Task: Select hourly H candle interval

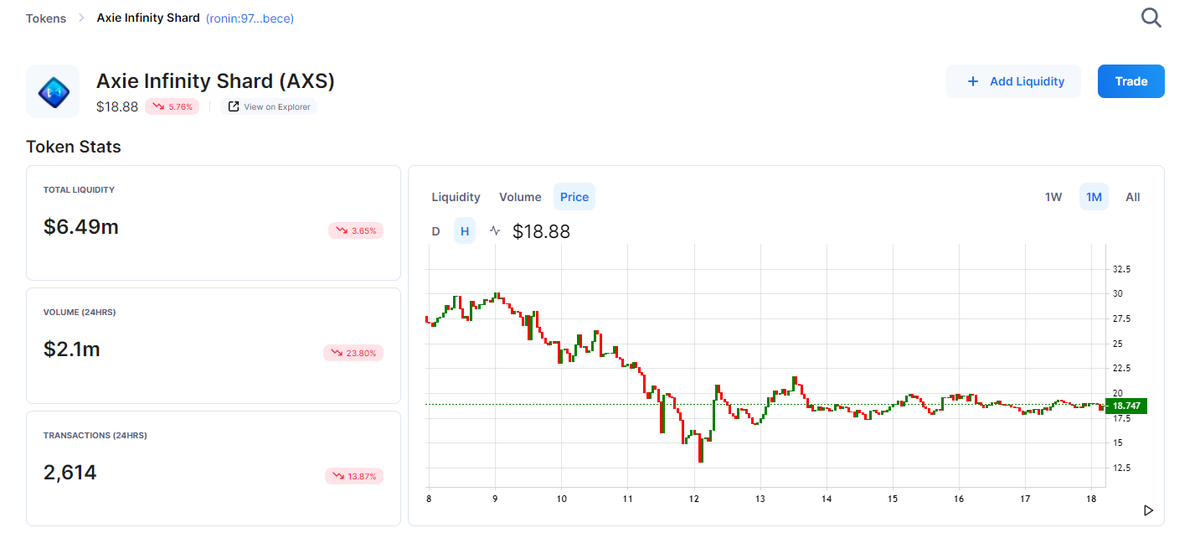Action: [464, 231]
